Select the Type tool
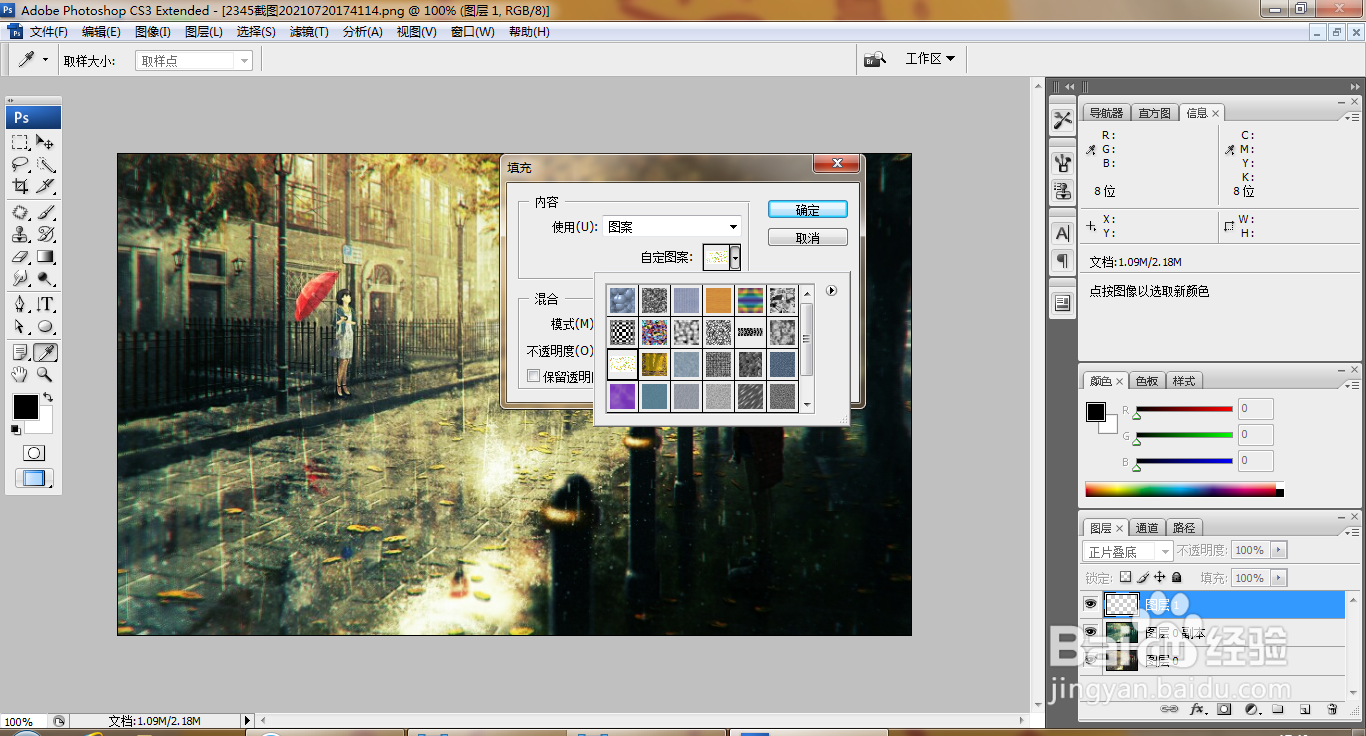This screenshot has height=736, width=1366. [x=46, y=304]
